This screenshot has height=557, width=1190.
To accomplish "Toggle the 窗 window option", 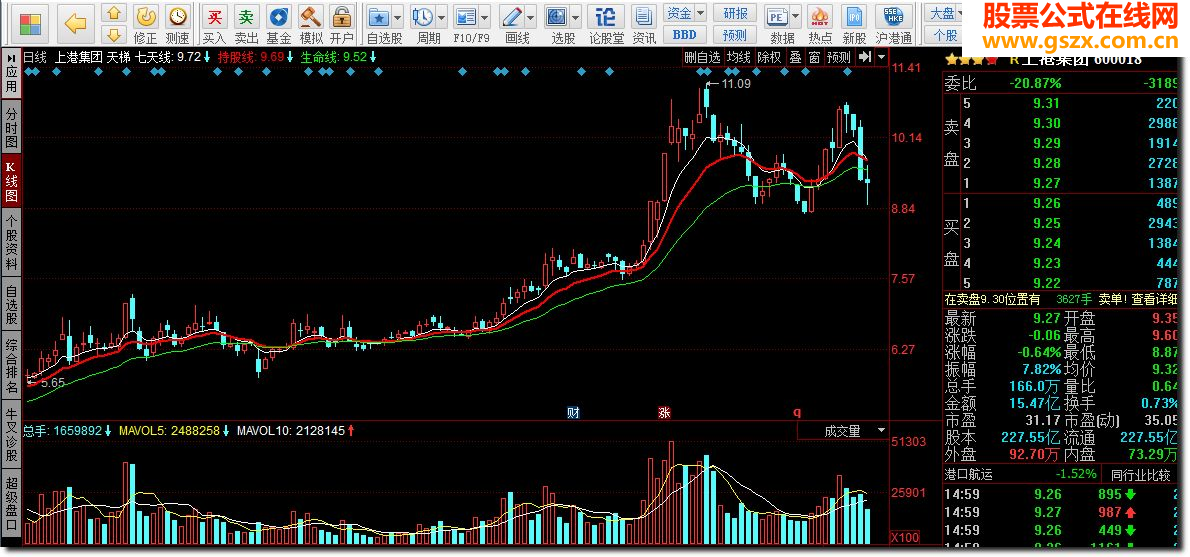I will [814, 57].
